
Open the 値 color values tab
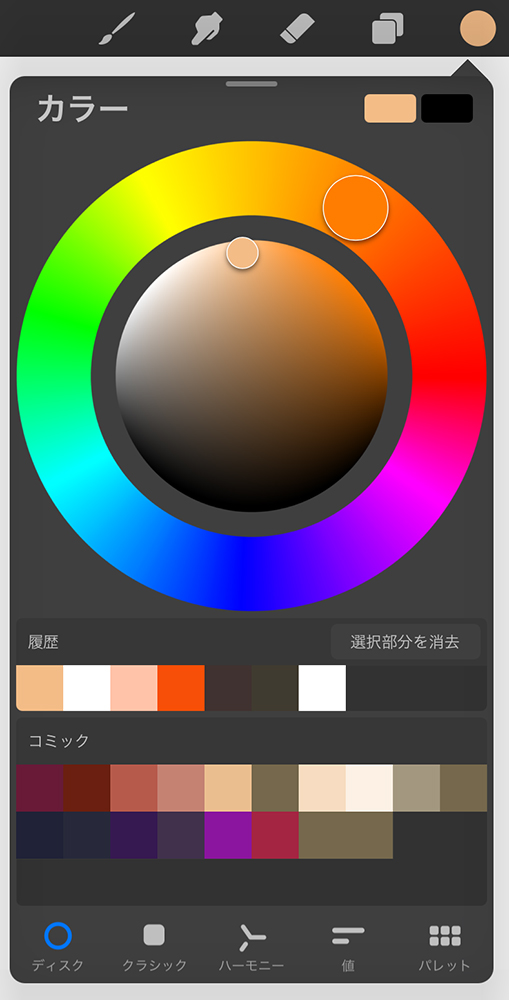[348, 946]
